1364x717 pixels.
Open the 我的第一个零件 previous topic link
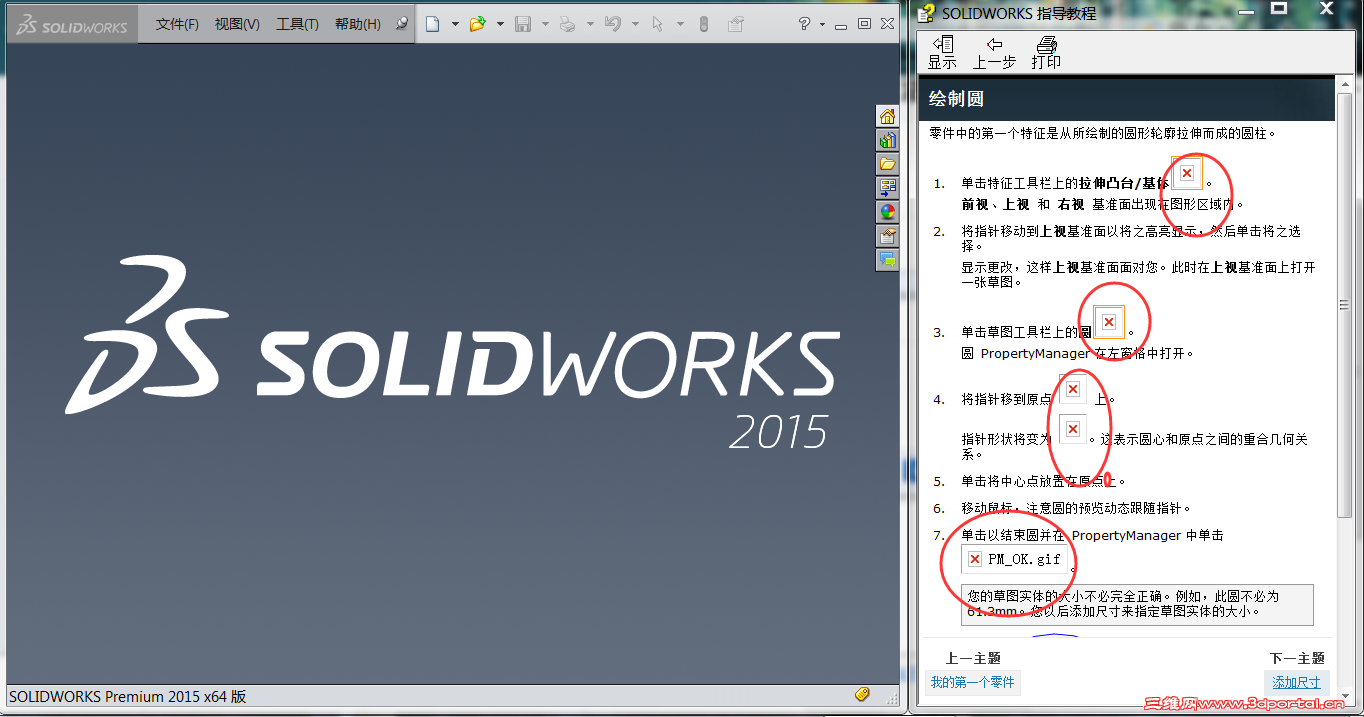[972, 683]
